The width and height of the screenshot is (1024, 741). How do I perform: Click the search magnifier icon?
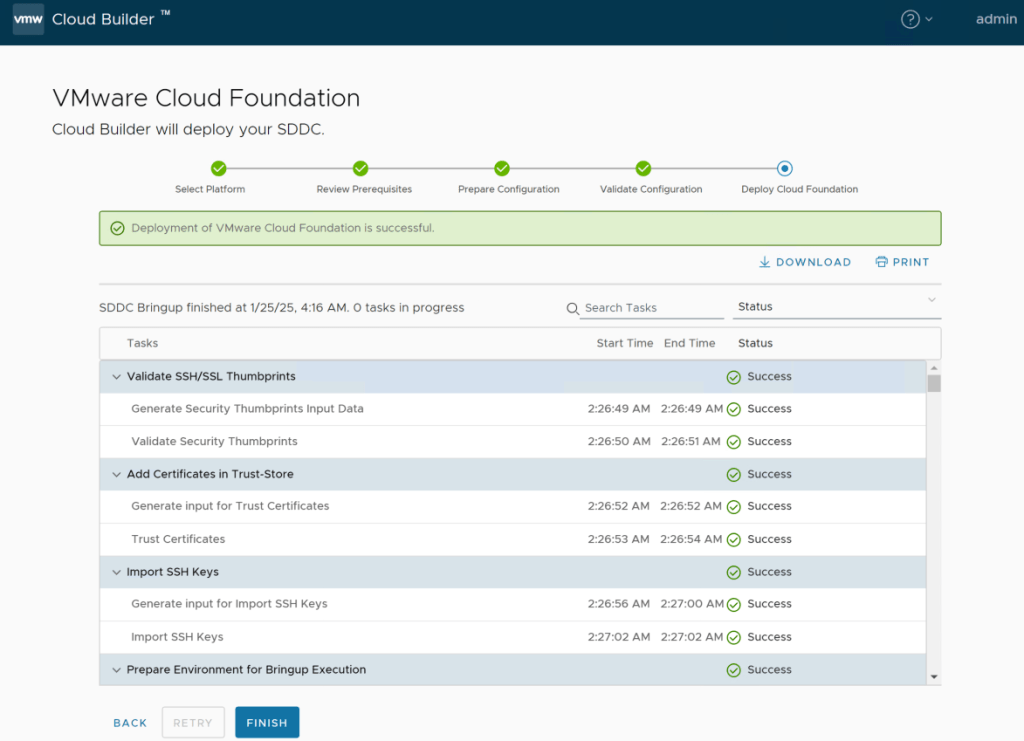coord(573,308)
